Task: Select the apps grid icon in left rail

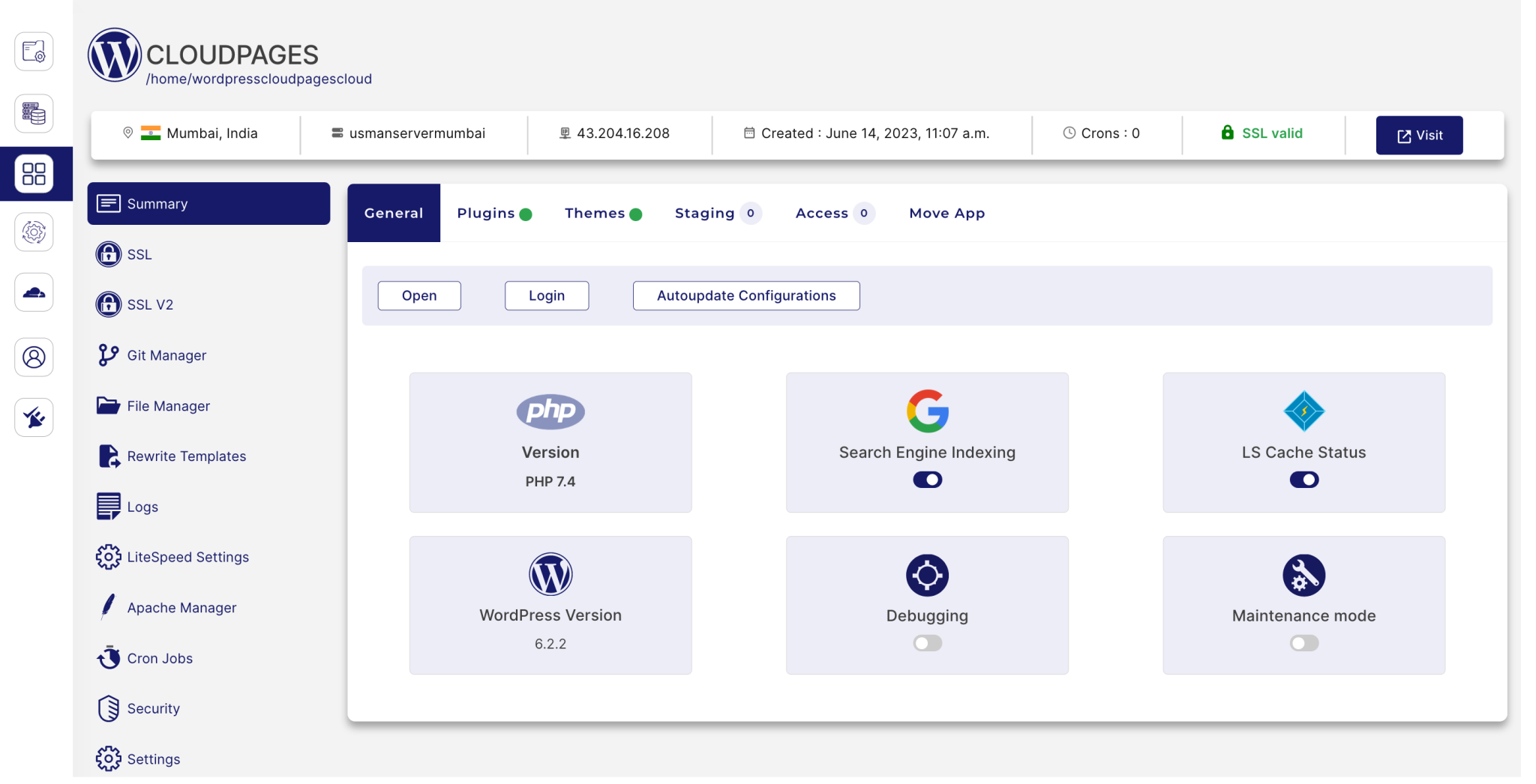Action: [34, 174]
